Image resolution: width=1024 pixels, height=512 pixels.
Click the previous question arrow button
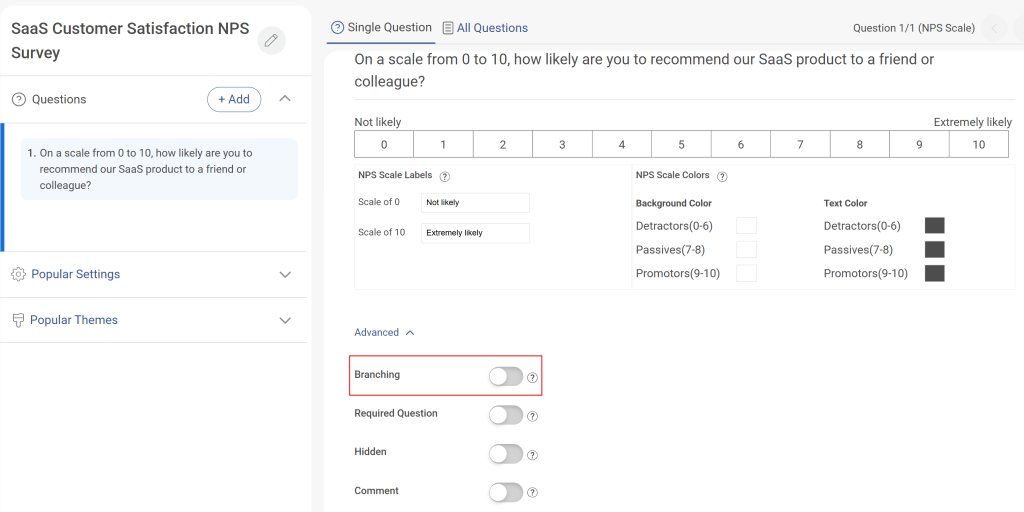(994, 28)
